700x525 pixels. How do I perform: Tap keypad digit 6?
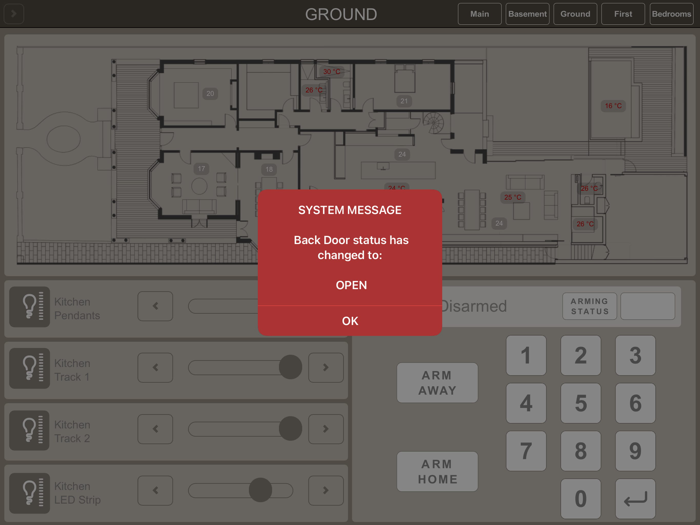click(x=635, y=403)
